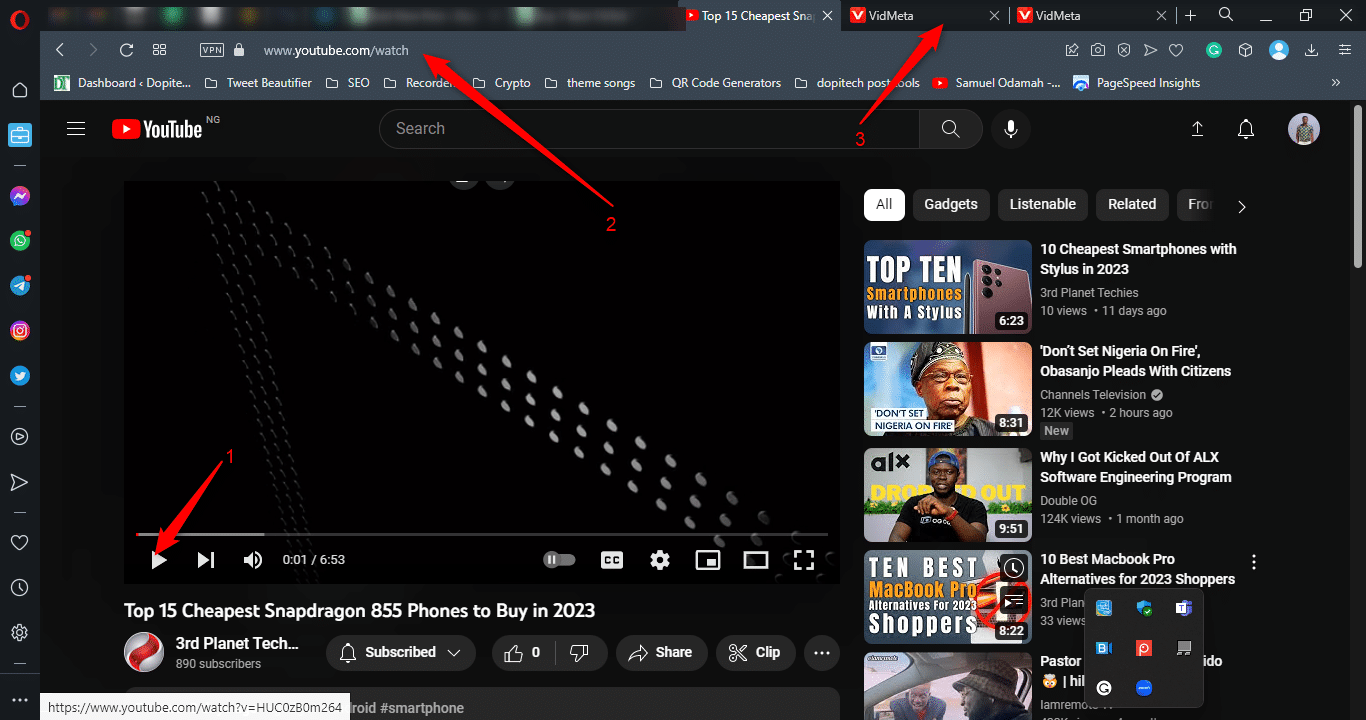1366x720 pixels.
Task: Activate the VPN badge in address bar
Action: click(212, 49)
